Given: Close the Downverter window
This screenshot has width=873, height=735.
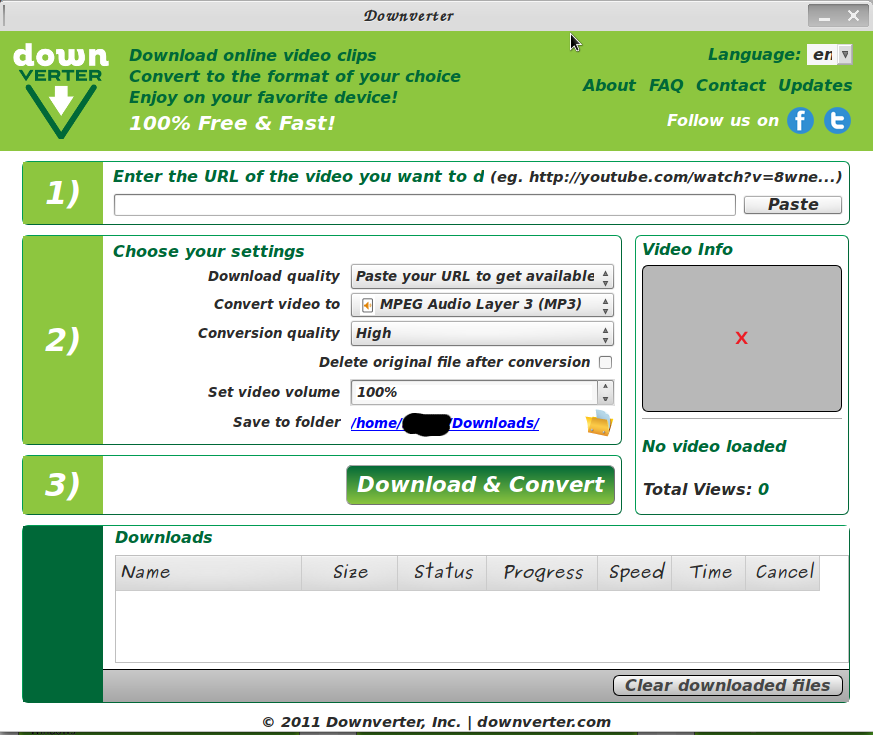Looking at the screenshot, I should pos(854,16).
